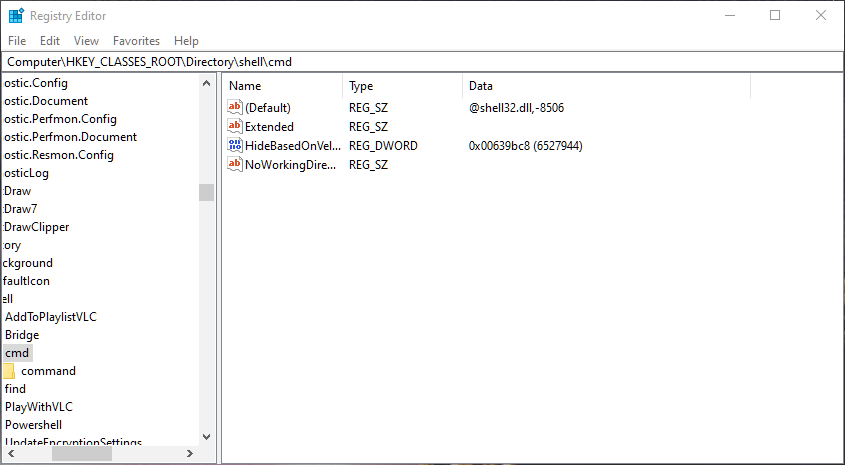Click the Extended string value icon
The image size is (845, 465).
(x=234, y=126)
